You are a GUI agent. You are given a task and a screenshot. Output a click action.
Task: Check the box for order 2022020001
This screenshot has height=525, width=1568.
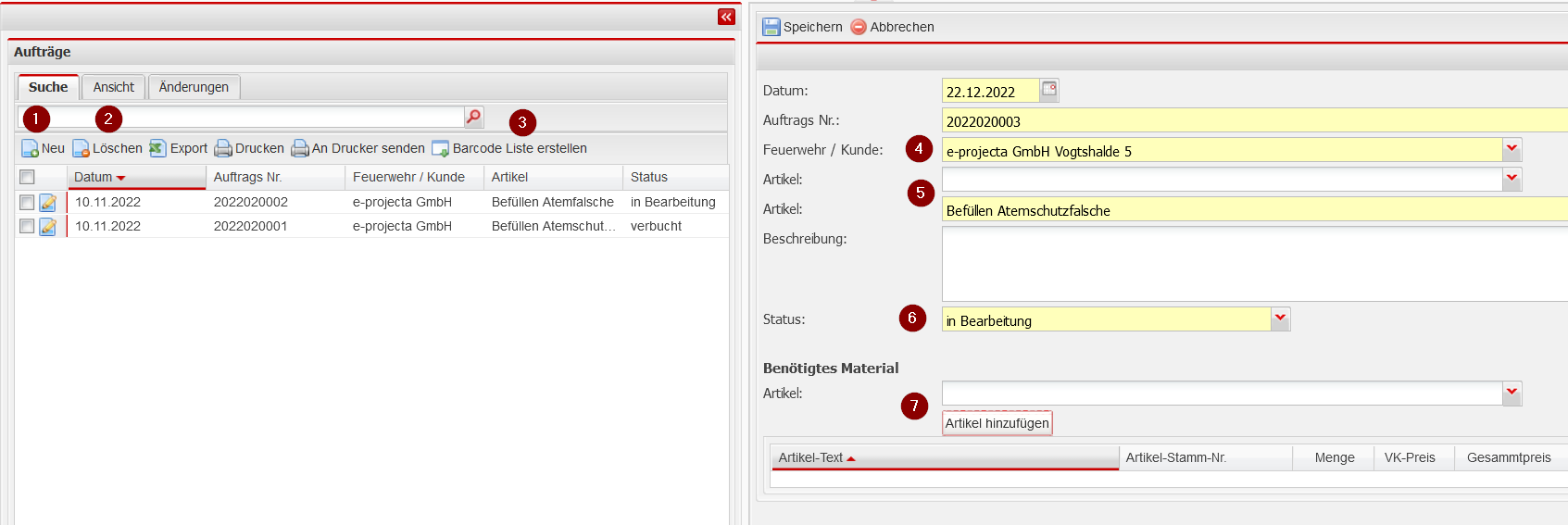27,226
